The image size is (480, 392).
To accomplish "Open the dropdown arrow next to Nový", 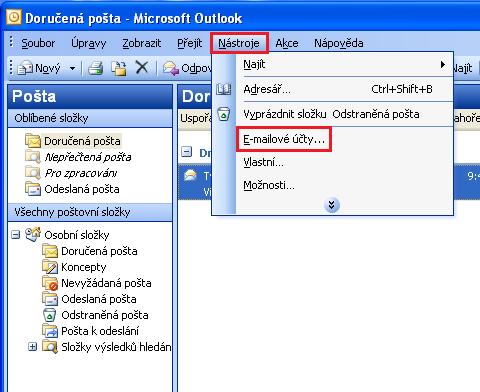I will [x=72, y=68].
